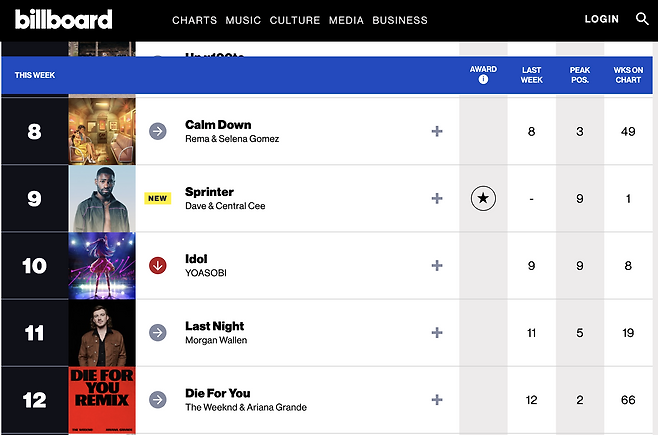This screenshot has height=435, width=658.
Task: Click the star award badge for Sprinter
Action: tap(483, 198)
